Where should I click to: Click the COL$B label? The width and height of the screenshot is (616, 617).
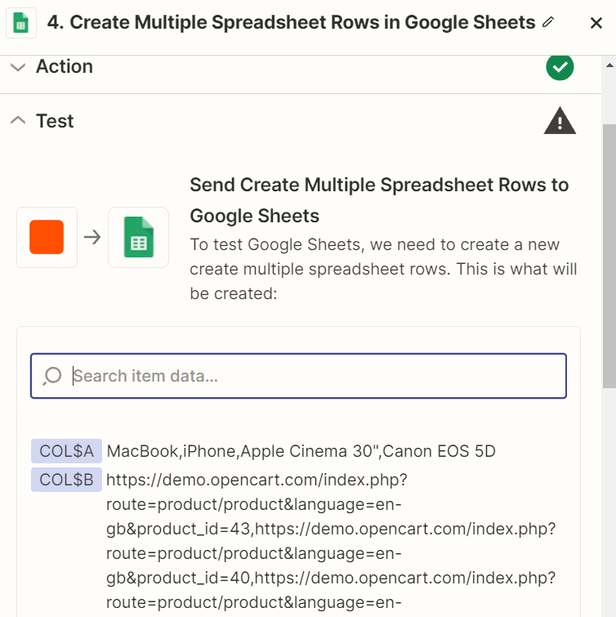pyautogui.click(x=67, y=480)
